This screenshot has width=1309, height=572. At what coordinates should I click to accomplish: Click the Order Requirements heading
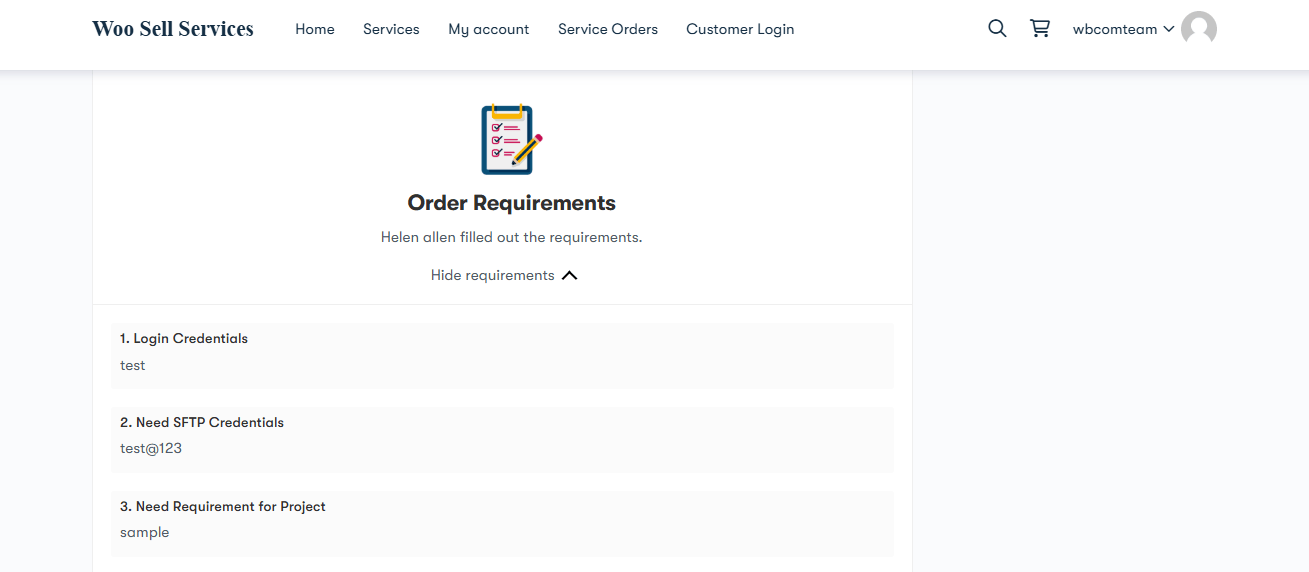[x=511, y=203]
